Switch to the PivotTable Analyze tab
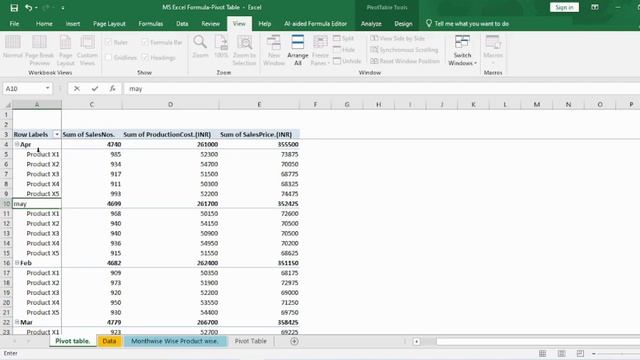 coord(371,24)
